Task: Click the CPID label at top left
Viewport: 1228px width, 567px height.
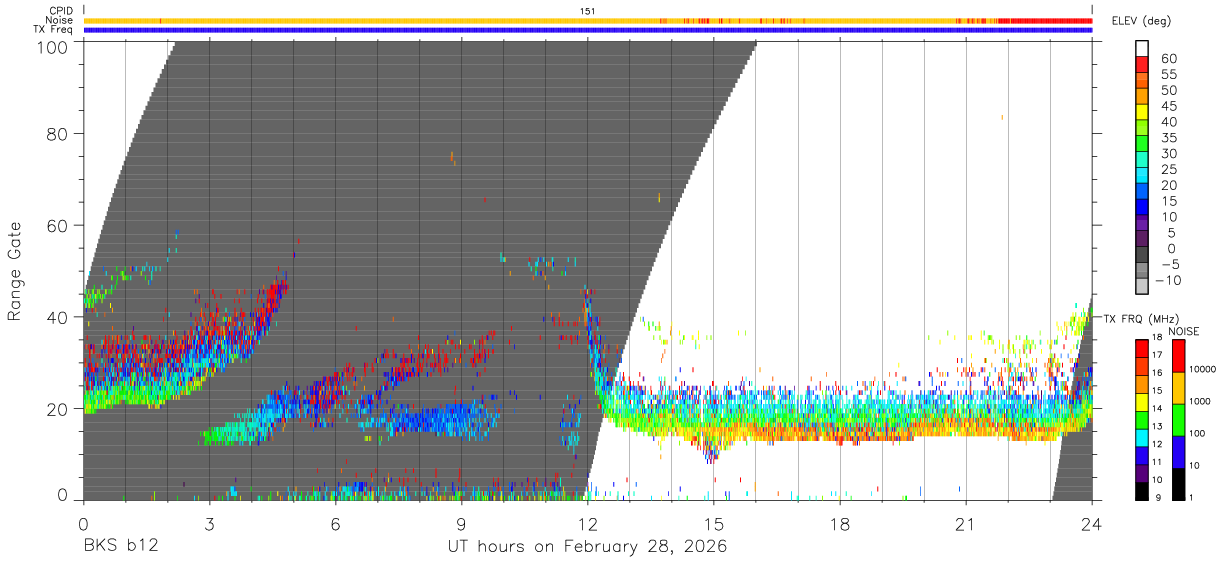Action: point(62,11)
